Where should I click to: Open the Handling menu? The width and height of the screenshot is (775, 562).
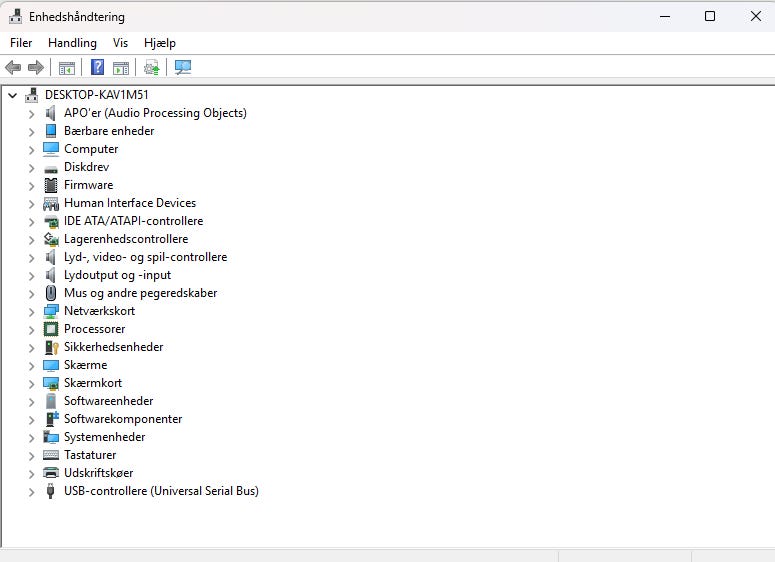(72, 43)
